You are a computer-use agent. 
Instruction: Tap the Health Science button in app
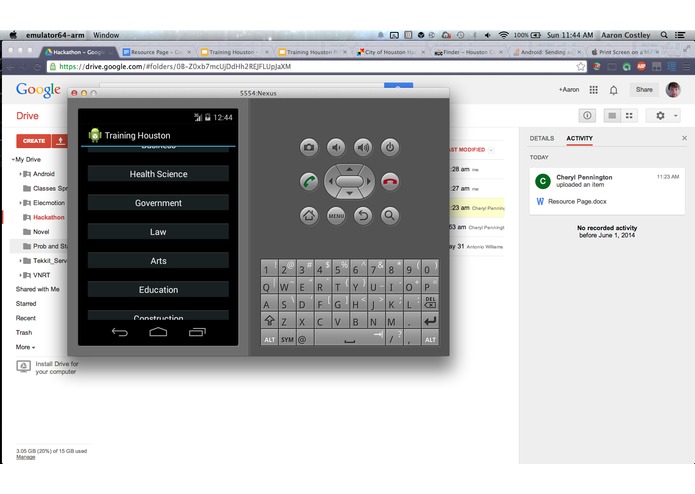tap(158, 174)
